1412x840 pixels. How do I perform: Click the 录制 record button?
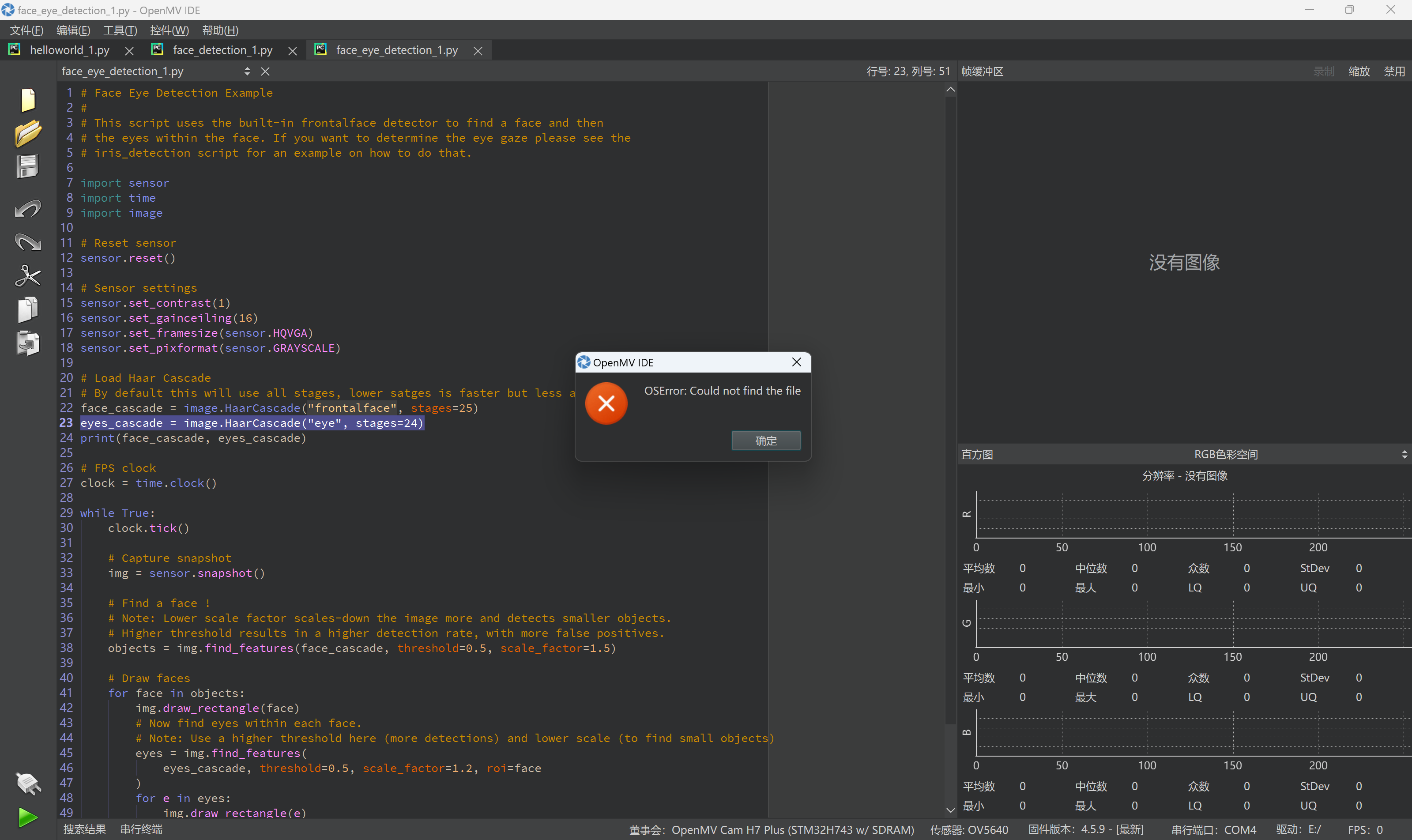[1324, 72]
